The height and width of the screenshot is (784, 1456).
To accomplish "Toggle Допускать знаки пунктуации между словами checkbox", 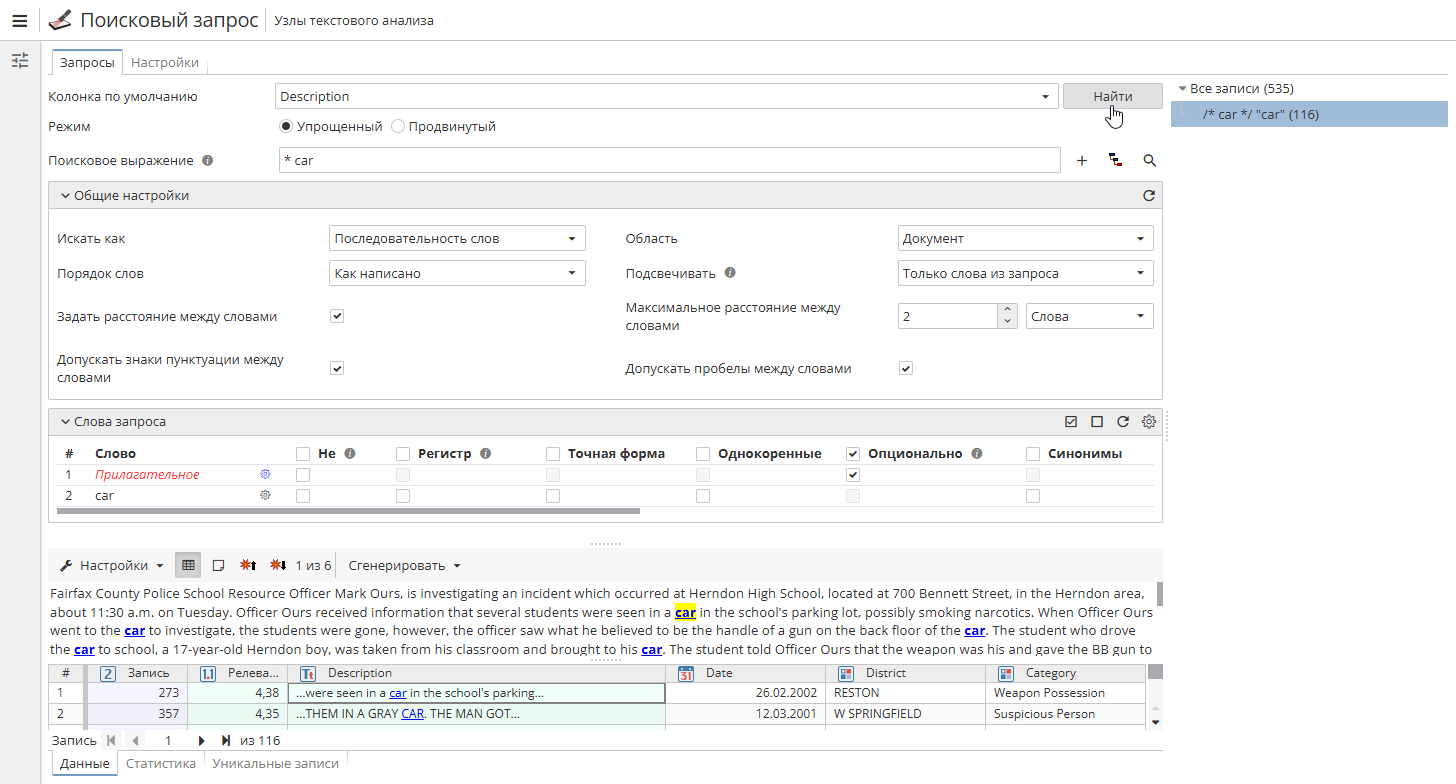I will (337, 368).
